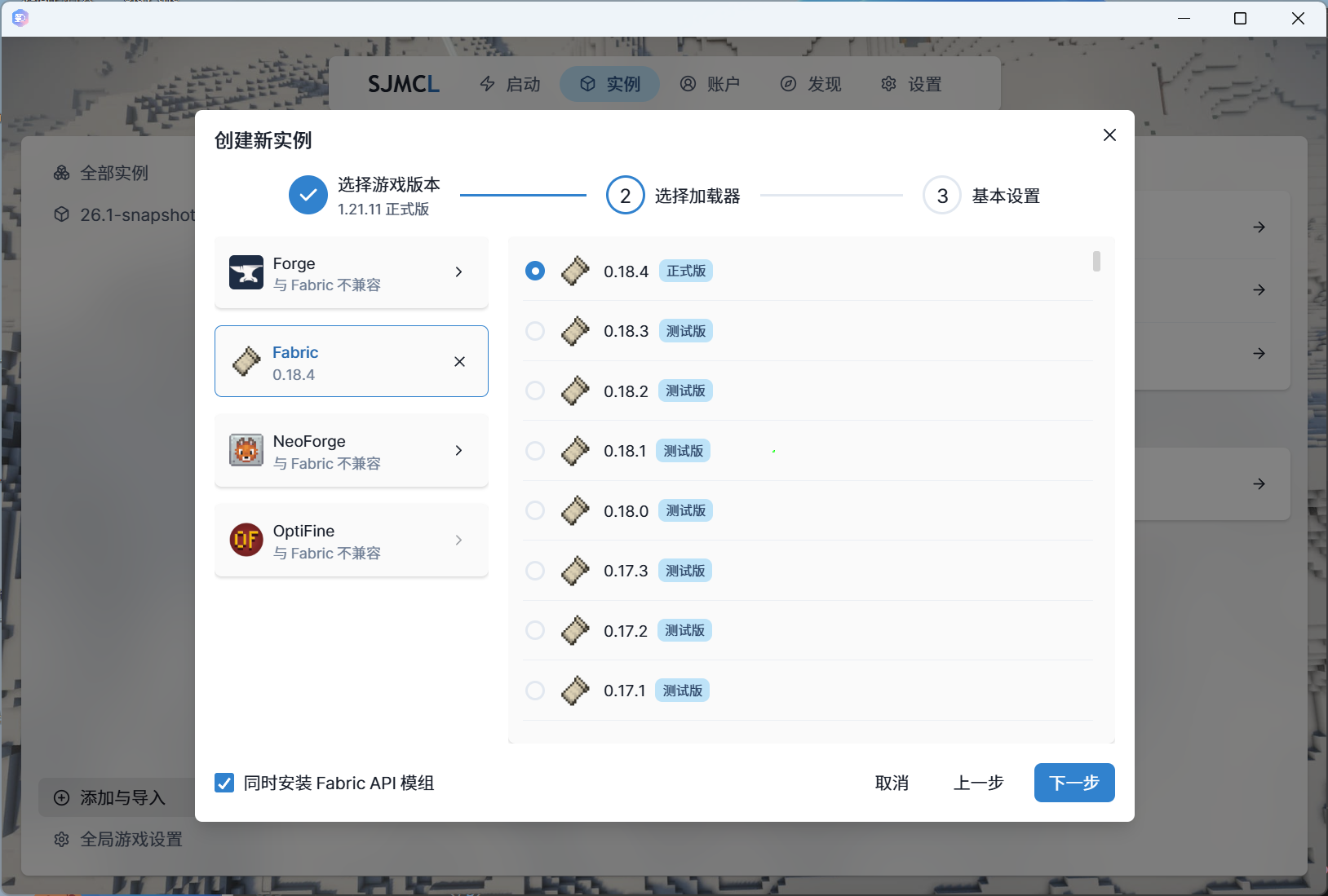The image size is (1328, 896).
Task: Remove selected Fabric loader with X icon
Action: pyautogui.click(x=459, y=361)
